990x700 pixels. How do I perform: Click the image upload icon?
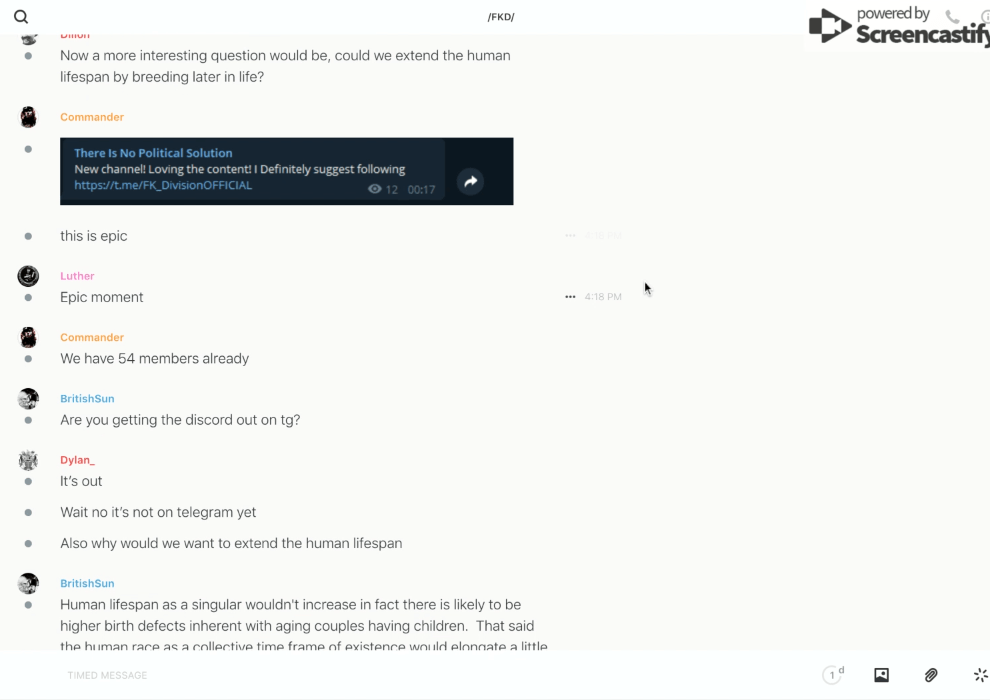pos(881,675)
